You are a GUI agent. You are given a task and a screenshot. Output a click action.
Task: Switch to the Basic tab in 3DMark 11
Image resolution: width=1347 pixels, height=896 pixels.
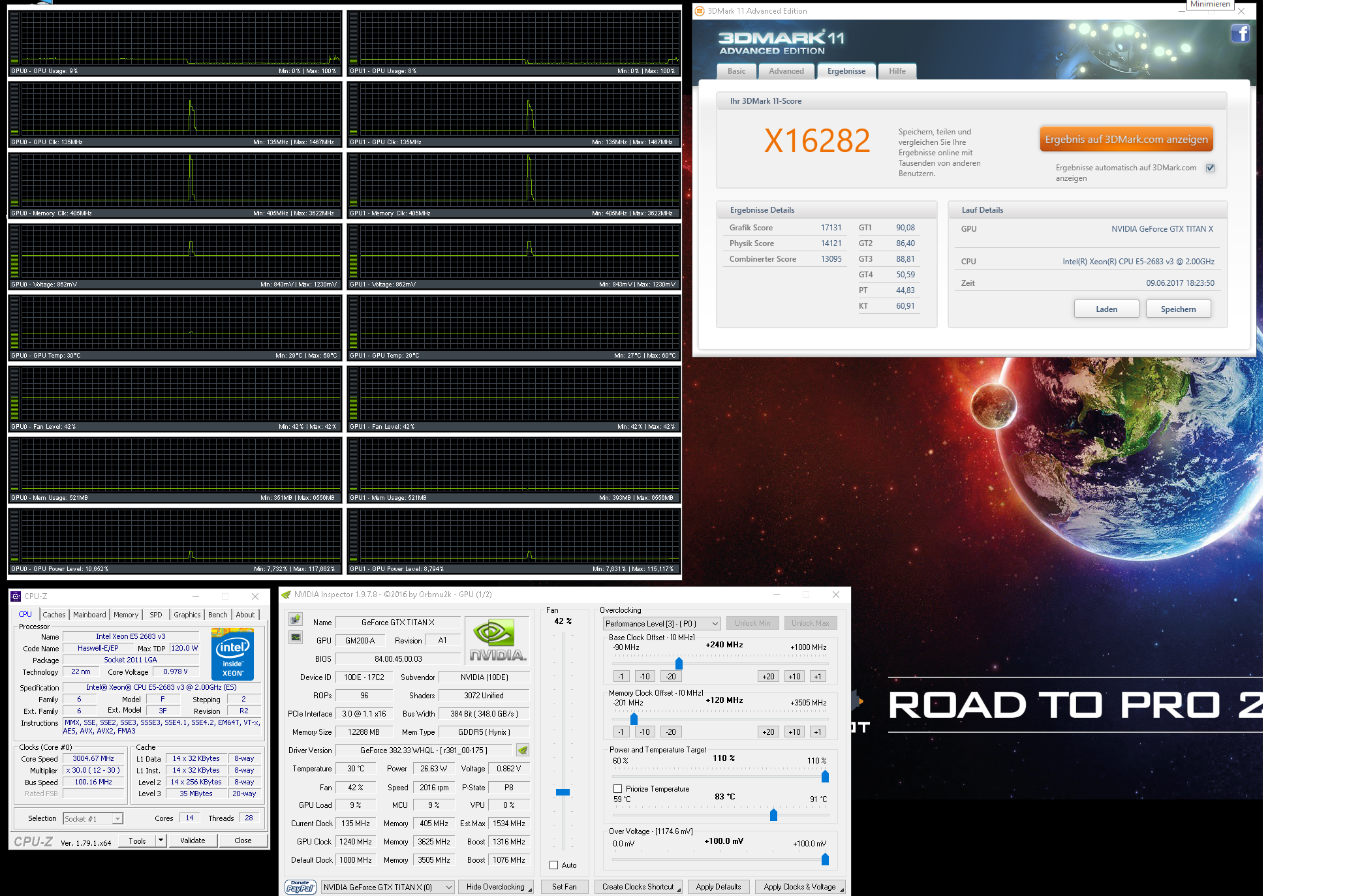coord(736,71)
